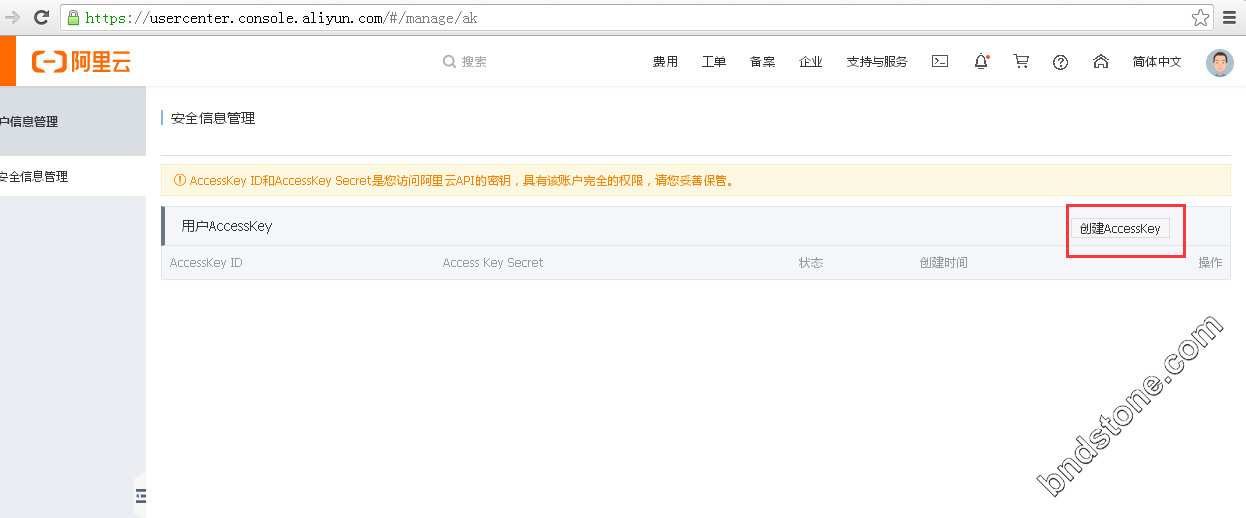1246x518 pixels.
Task: Switch language via 简体中文
Action: 1157,62
